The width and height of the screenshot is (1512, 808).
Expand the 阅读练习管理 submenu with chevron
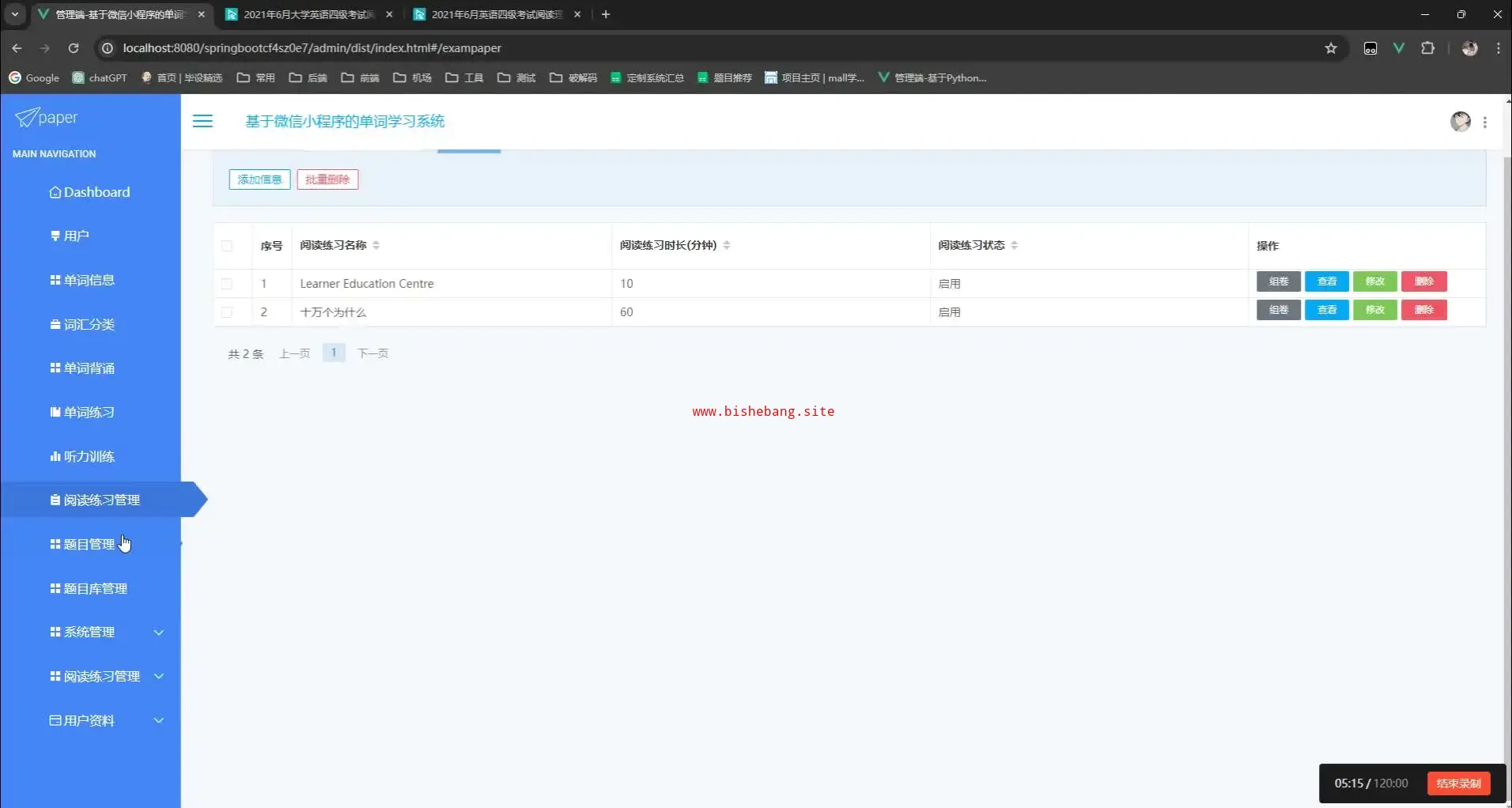(x=159, y=676)
